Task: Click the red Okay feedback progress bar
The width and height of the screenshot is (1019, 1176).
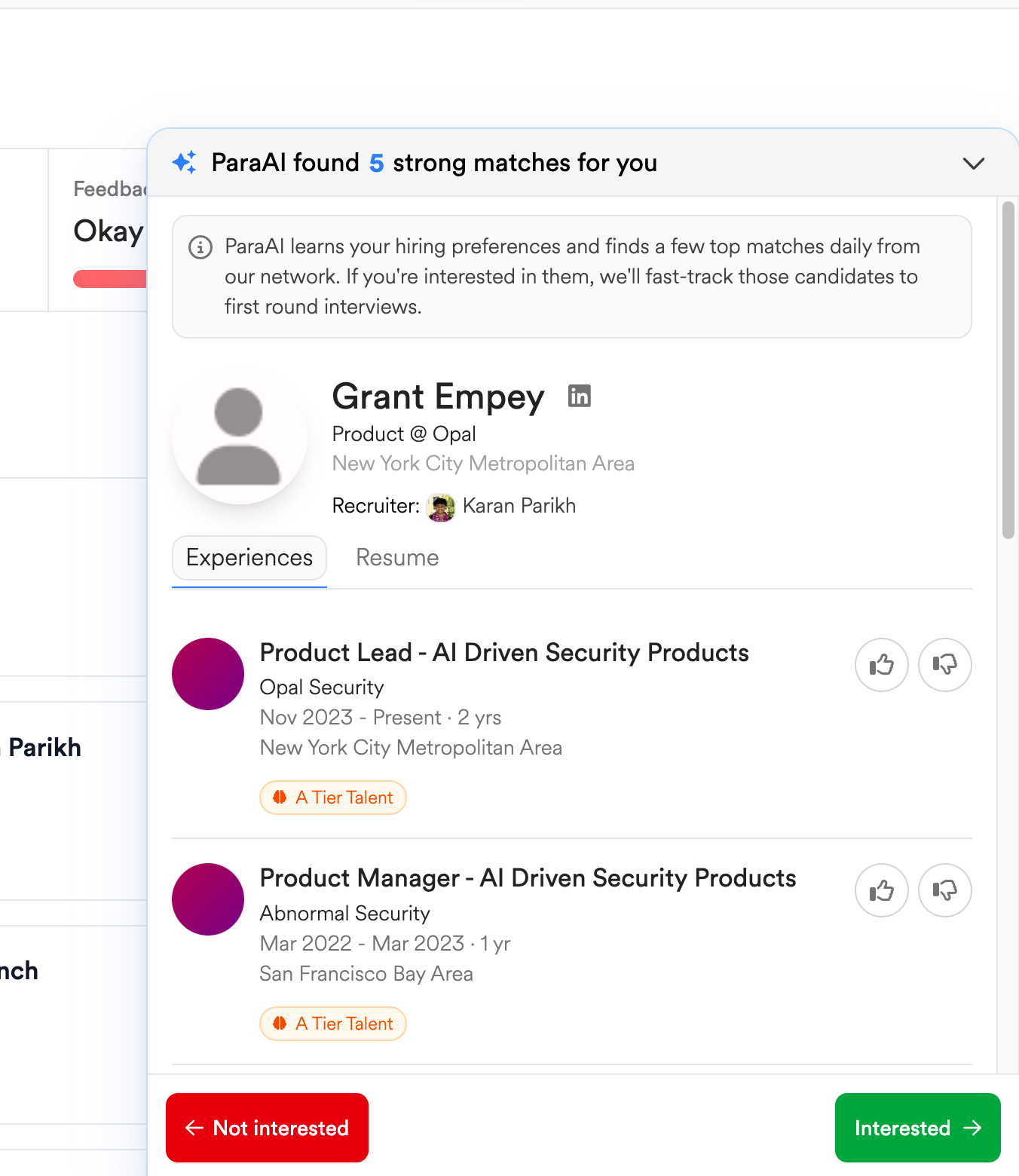Action: (110, 279)
